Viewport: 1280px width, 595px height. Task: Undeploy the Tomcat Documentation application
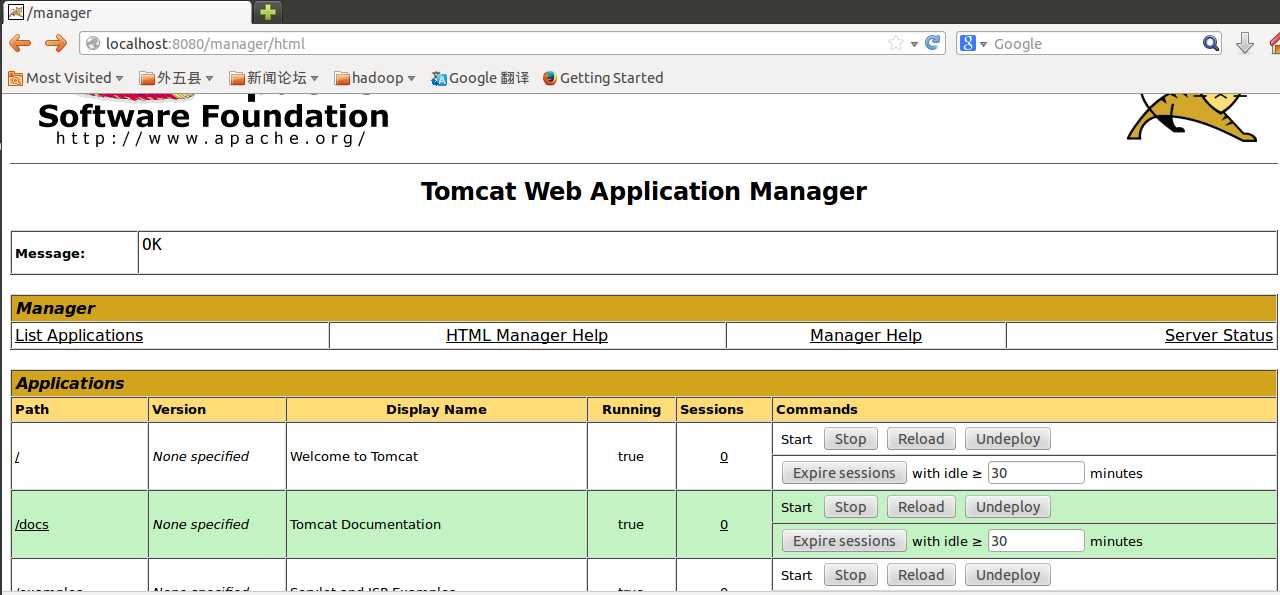point(1008,506)
